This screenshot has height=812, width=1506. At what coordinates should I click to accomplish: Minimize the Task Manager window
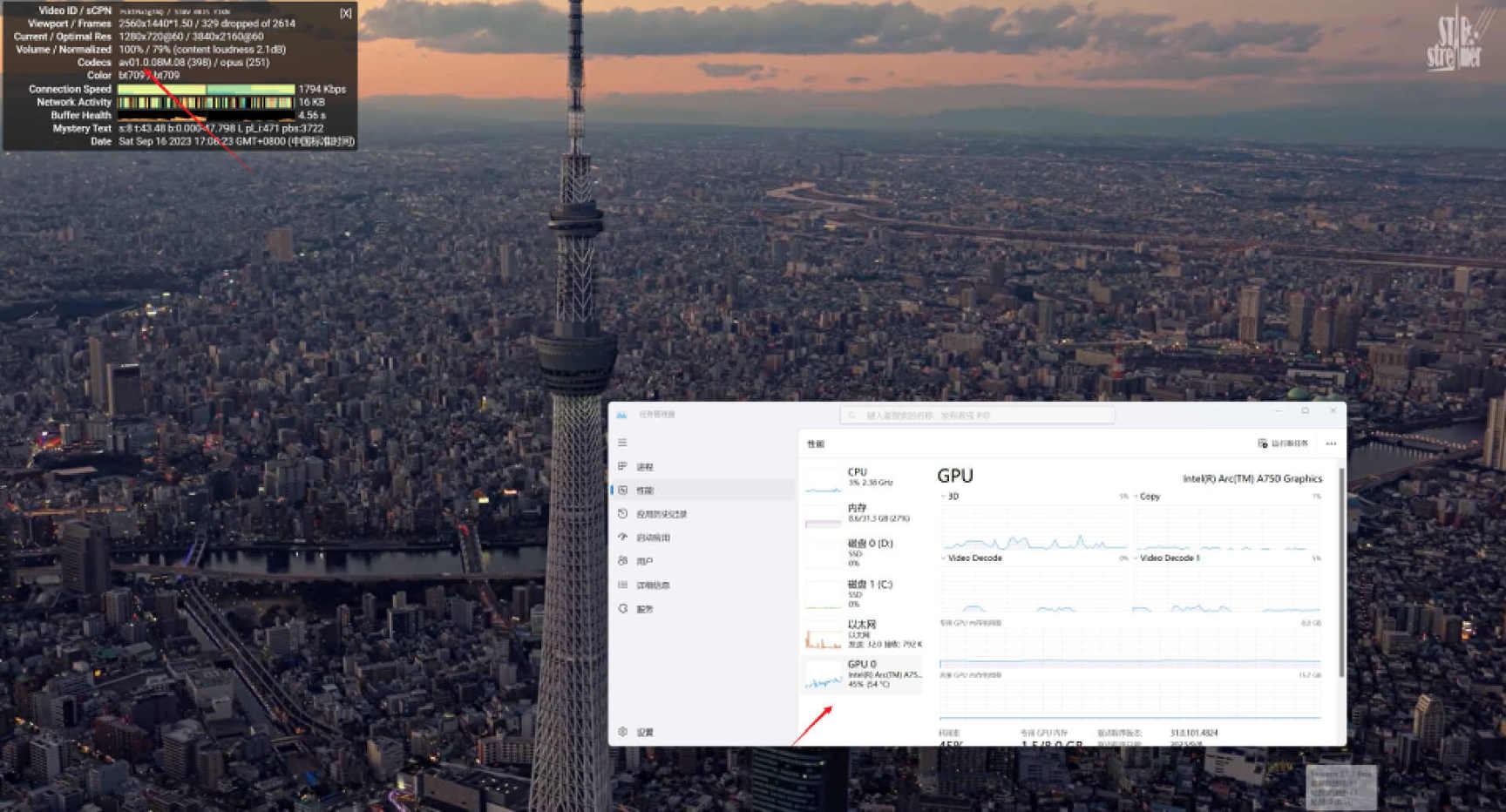[1279, 410]
